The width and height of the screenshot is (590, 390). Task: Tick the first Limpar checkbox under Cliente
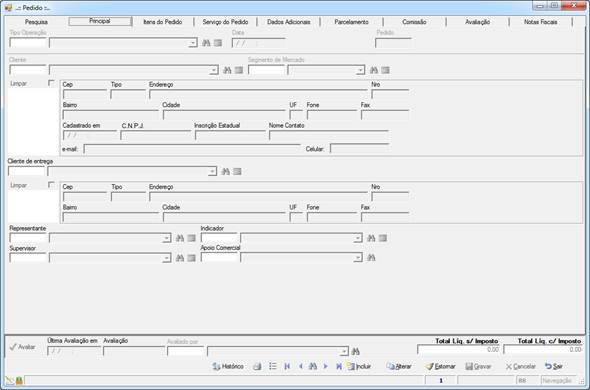coord(52,83)
